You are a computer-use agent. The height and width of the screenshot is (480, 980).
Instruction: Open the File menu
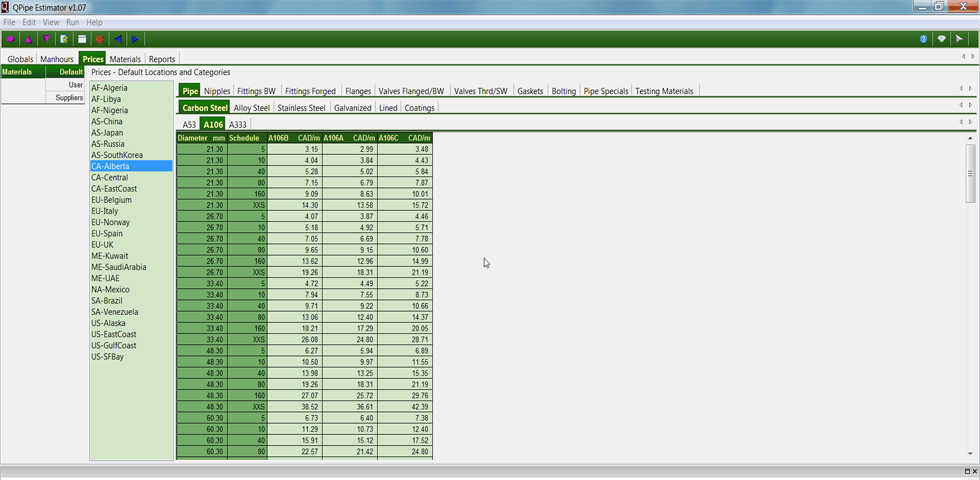(9, 22)
